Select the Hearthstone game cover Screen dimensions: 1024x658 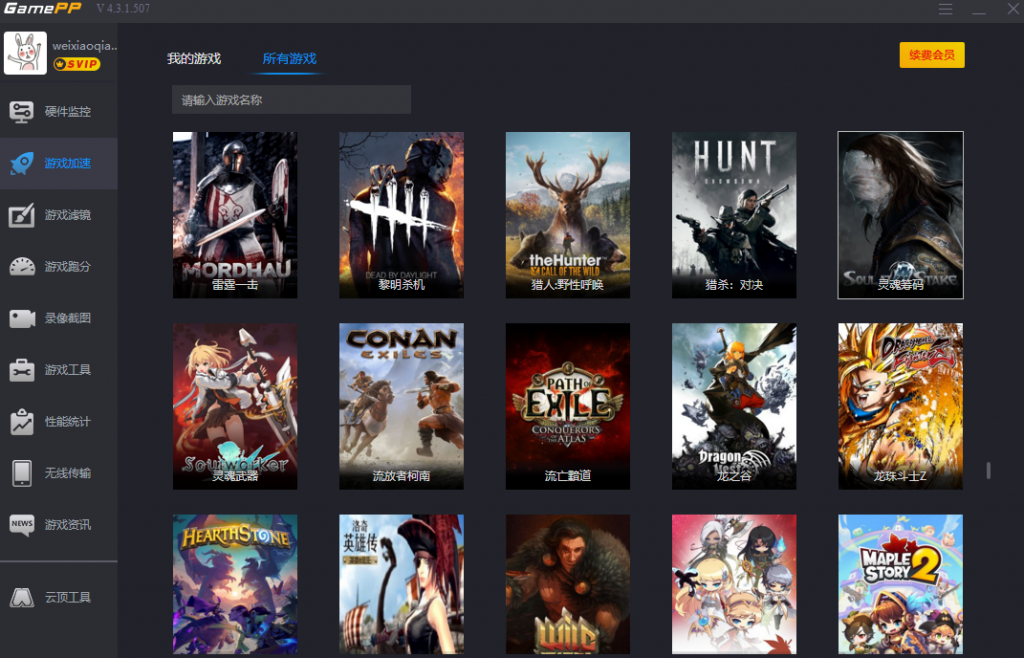point(235,585)
